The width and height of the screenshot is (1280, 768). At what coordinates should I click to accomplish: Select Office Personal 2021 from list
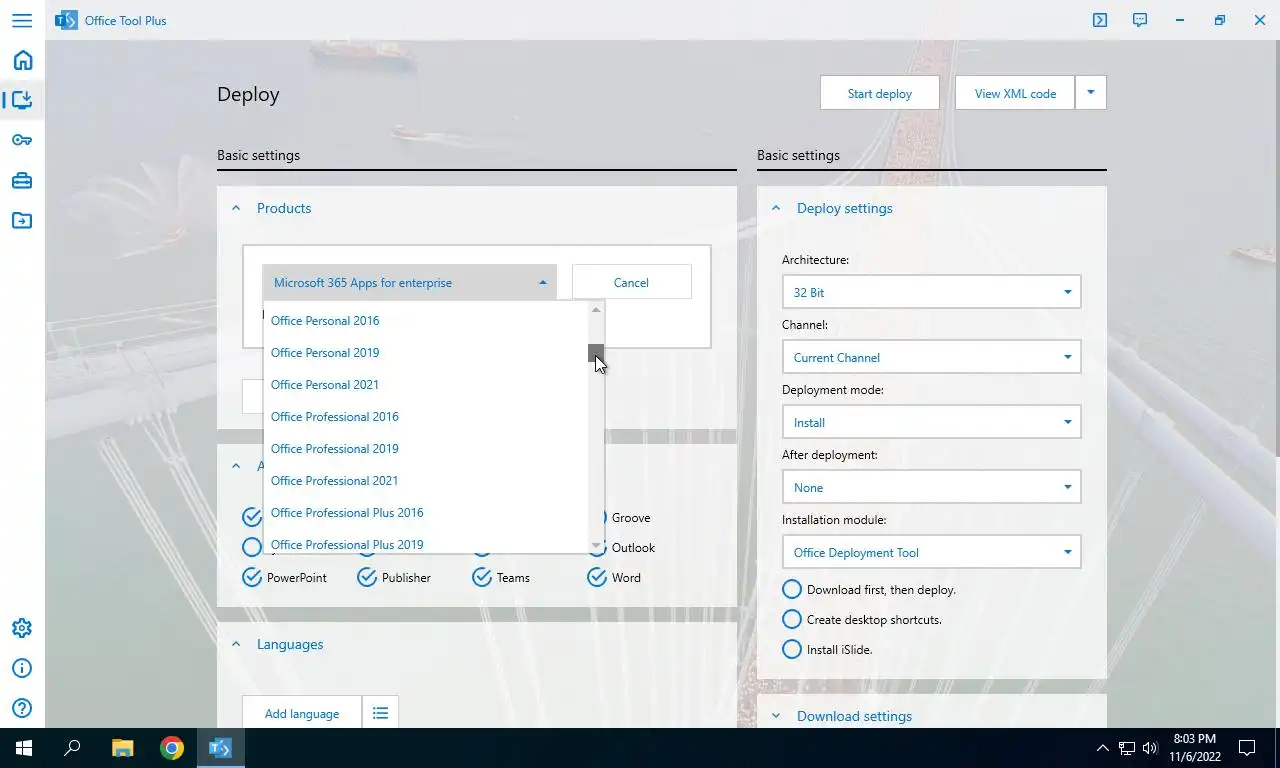426,385
